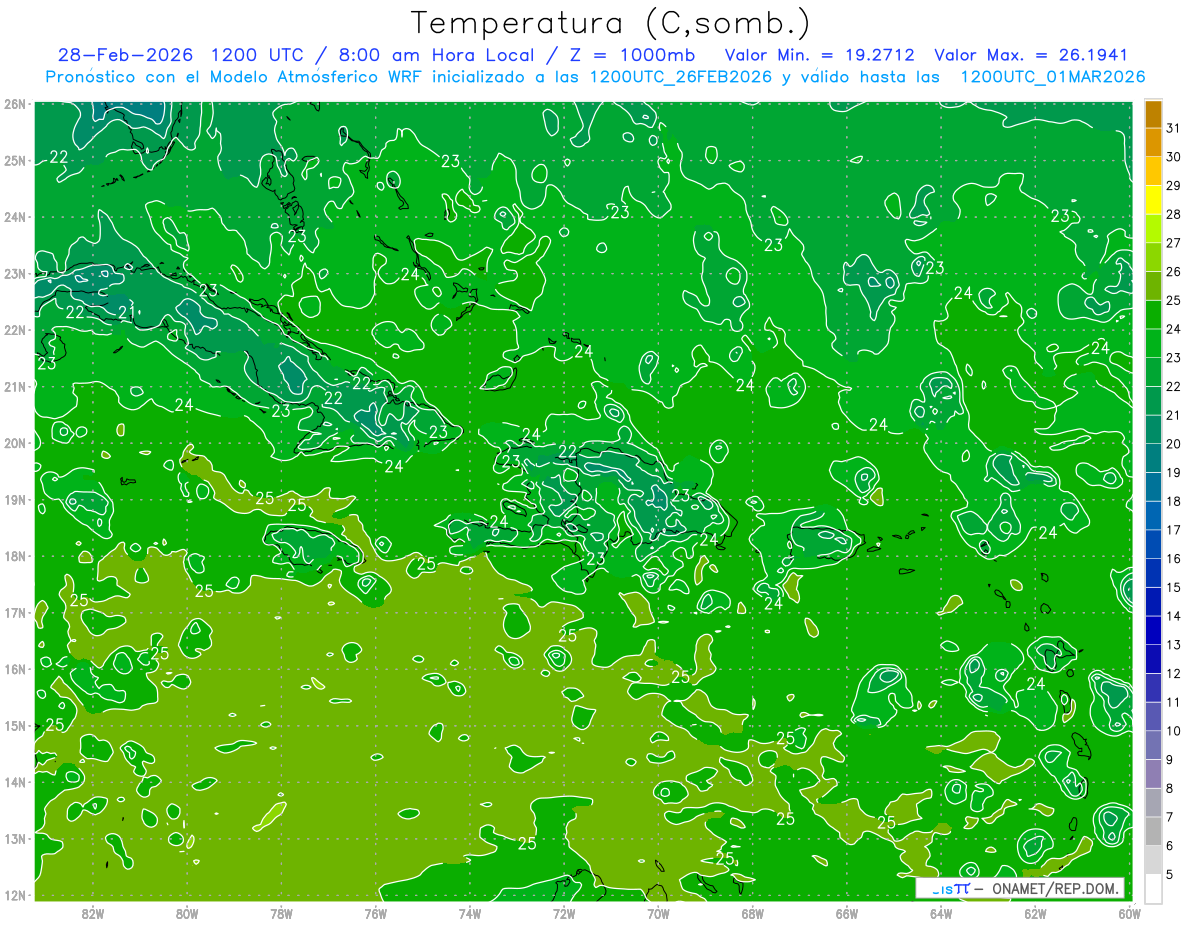1200x927 pixels.
Task: Click the color scale label "12"
Action: [x=1174, y=673]
